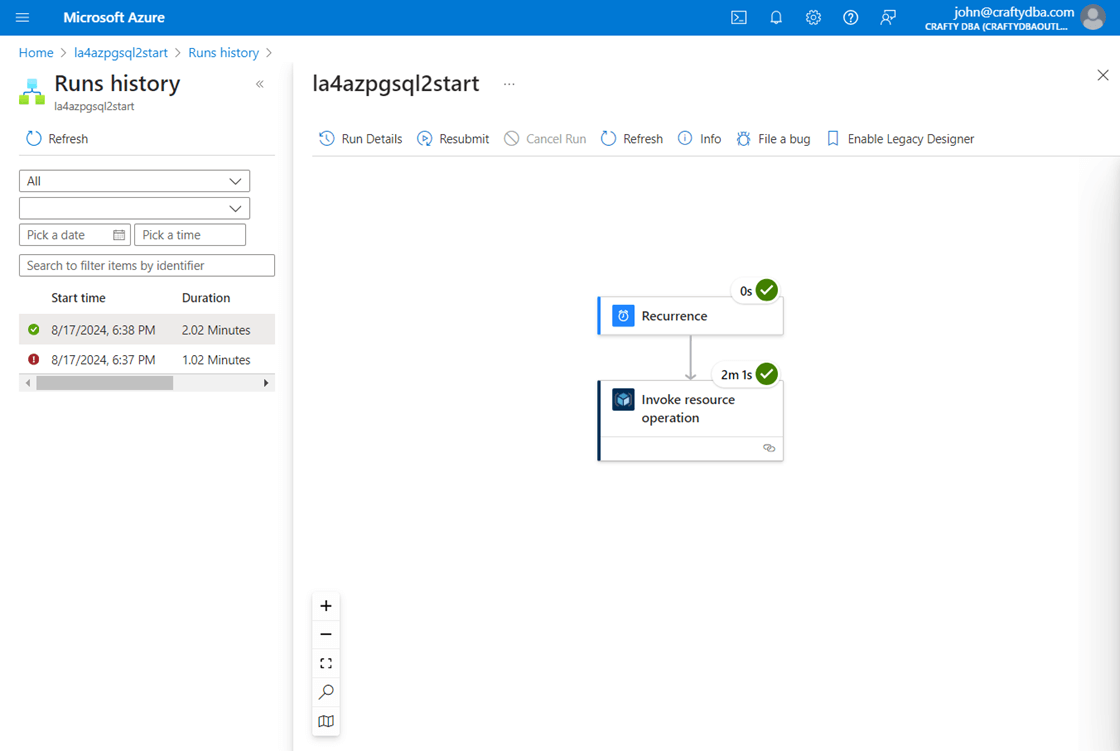Screen dimensions: 1120x751
Task: Go to la4azpgsql2start breadcrumb link
Action: (x=121, y=52)
